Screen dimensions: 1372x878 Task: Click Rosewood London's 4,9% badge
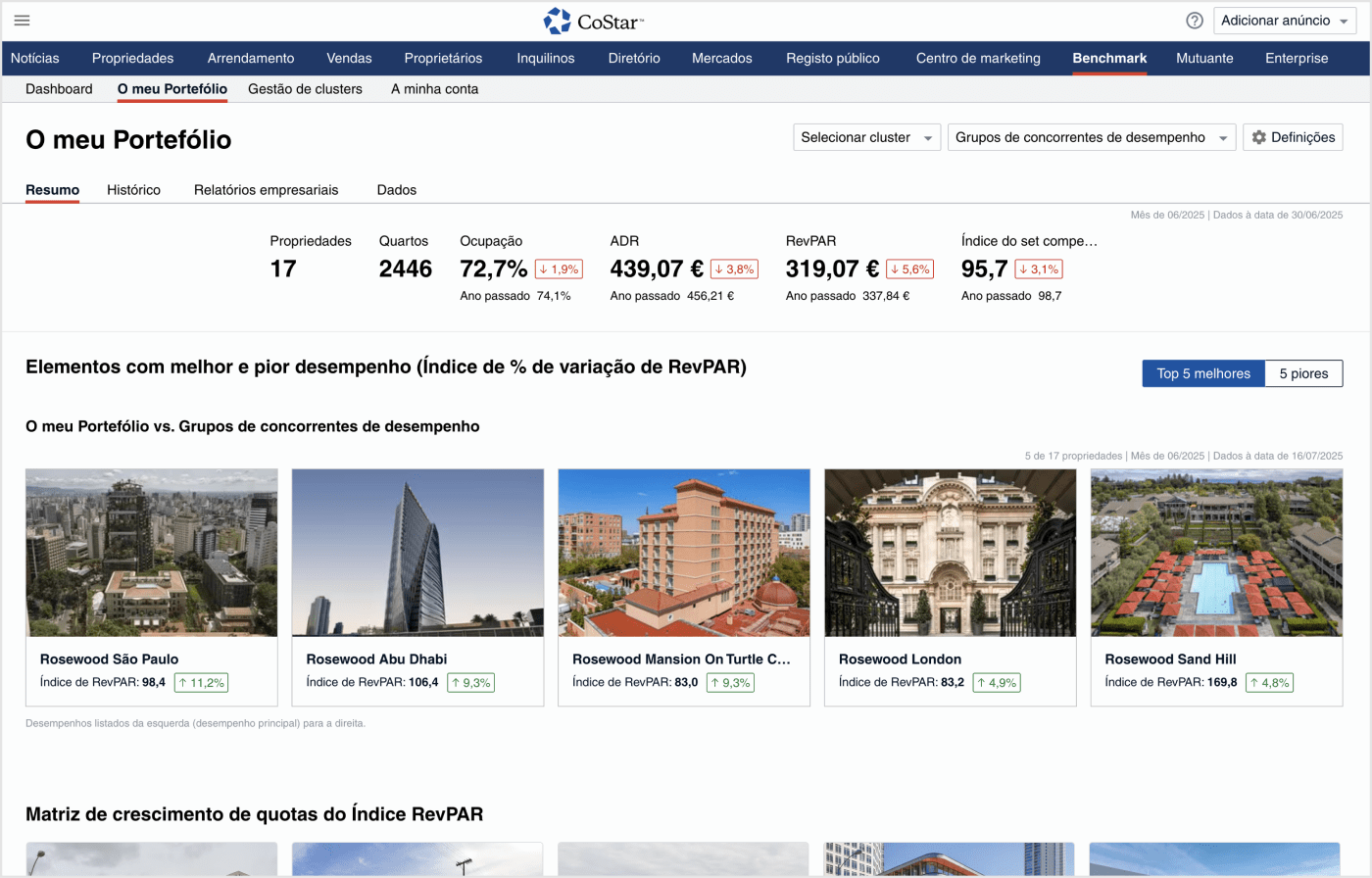point(996,682)
